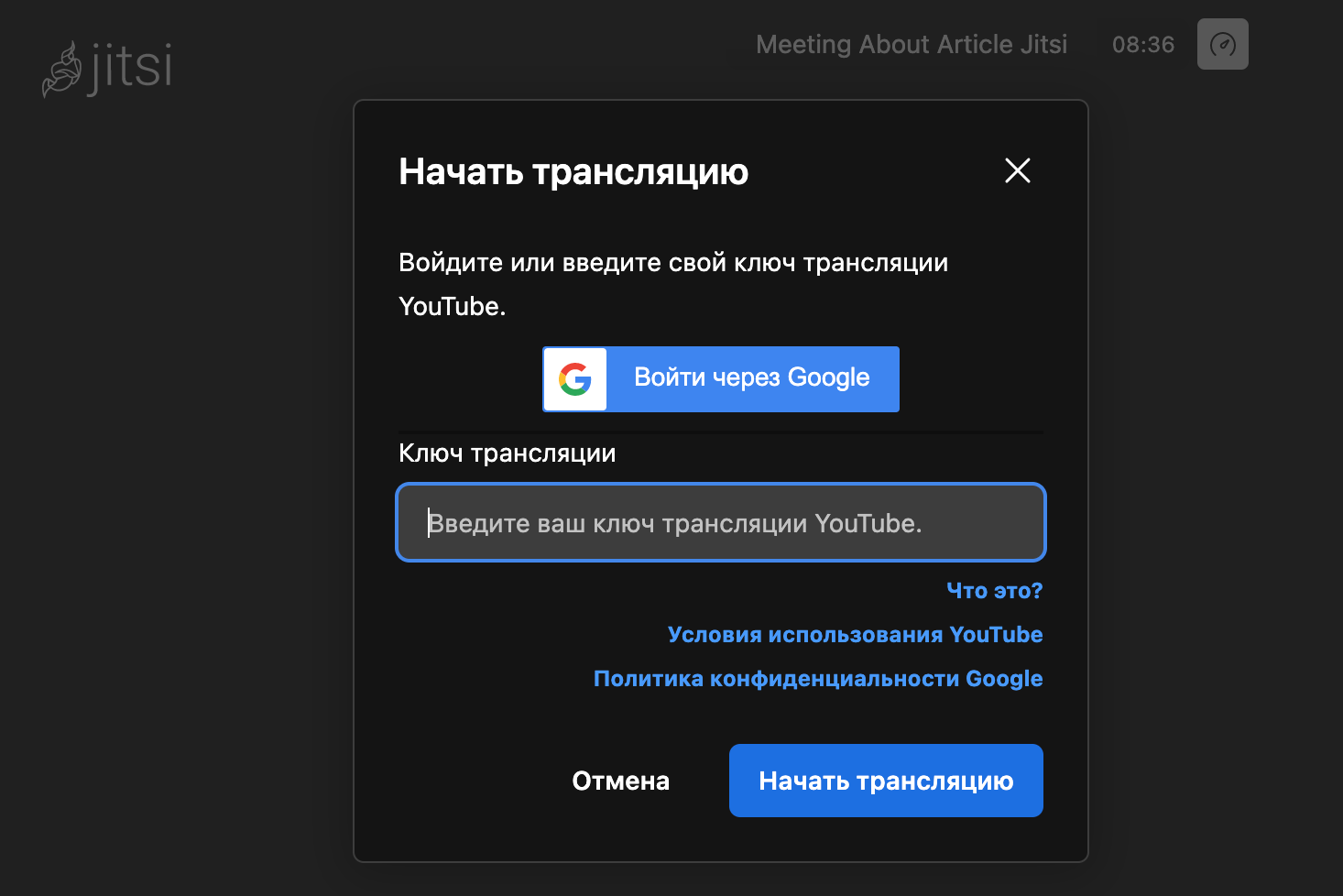The width and height of the screenshot is (1343, 896).
Task: Click the 08:36 conference timer
Action: [x=1142, y=44]
